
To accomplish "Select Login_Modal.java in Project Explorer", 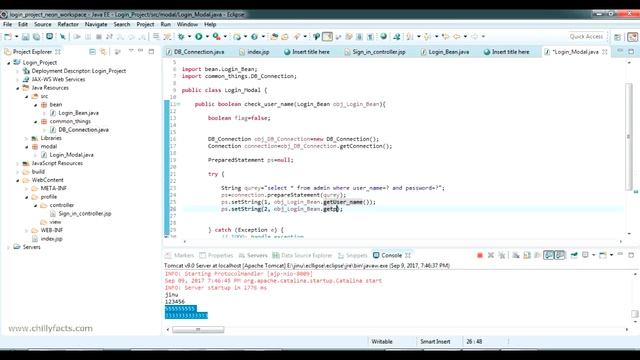I will click(71, 155).
